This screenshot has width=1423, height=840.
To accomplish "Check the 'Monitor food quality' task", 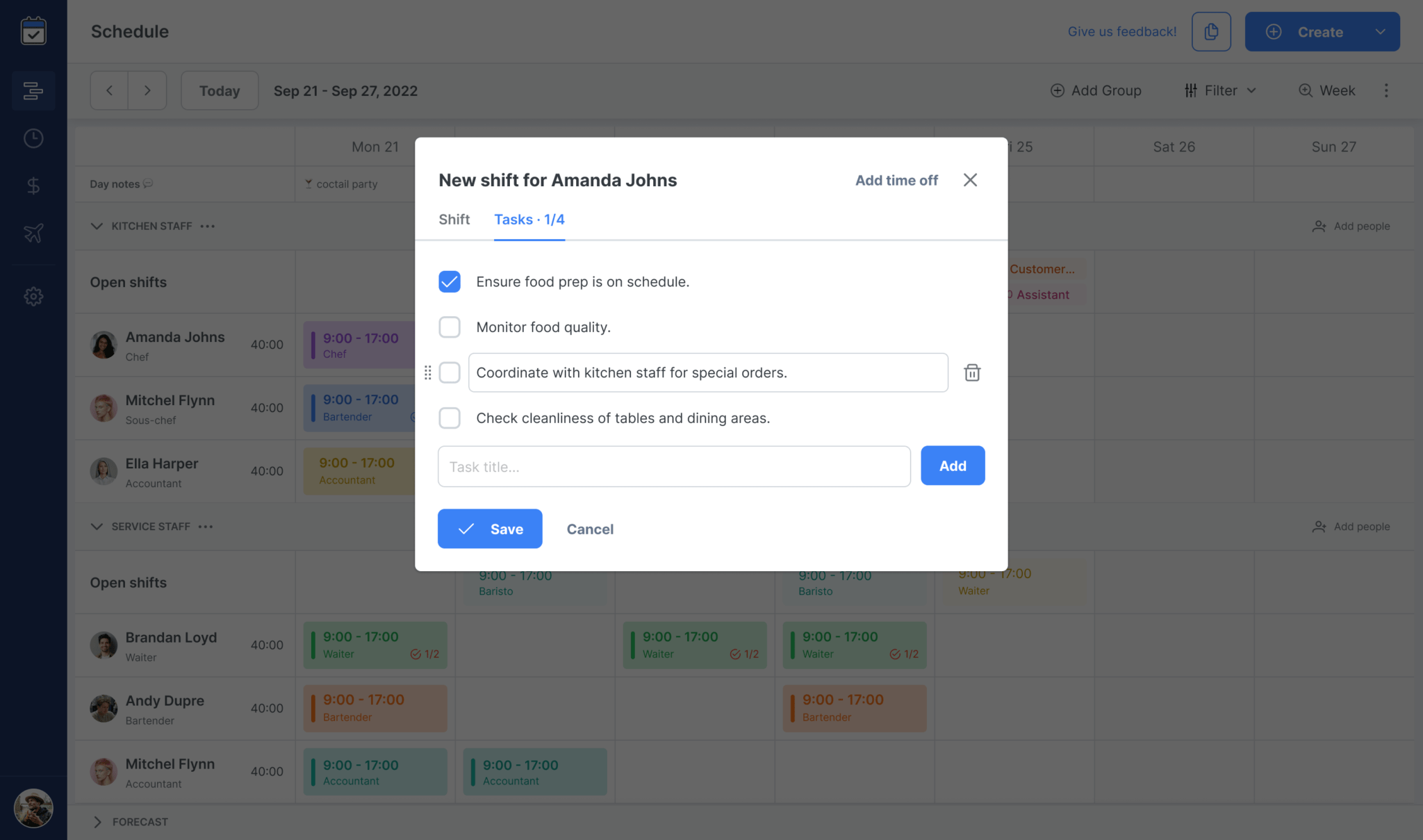I will click(x=449, y=327).
